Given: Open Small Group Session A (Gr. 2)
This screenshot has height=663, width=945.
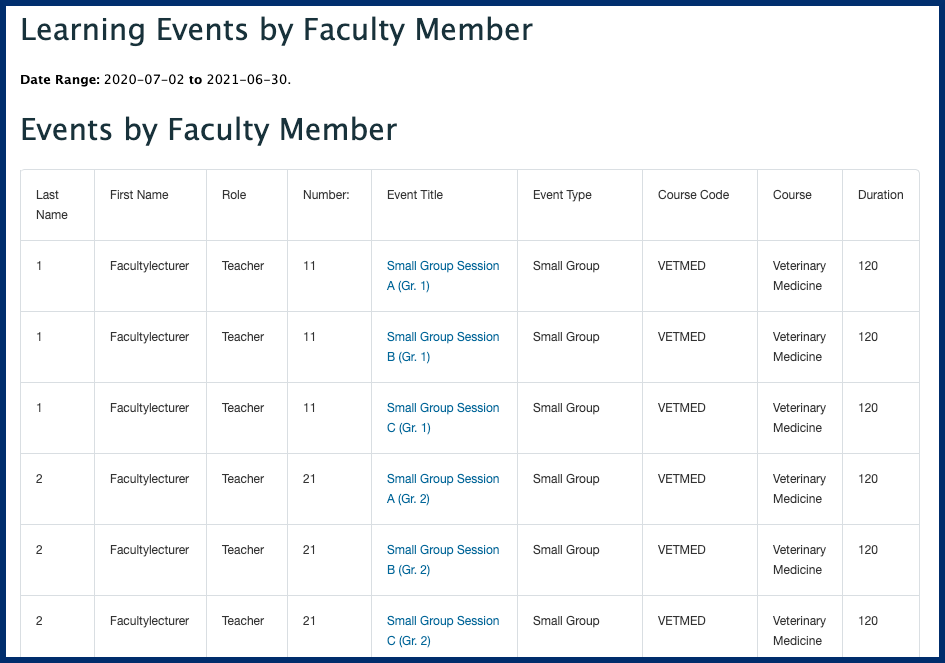Looking at the screenshot, I should point(443,489).
